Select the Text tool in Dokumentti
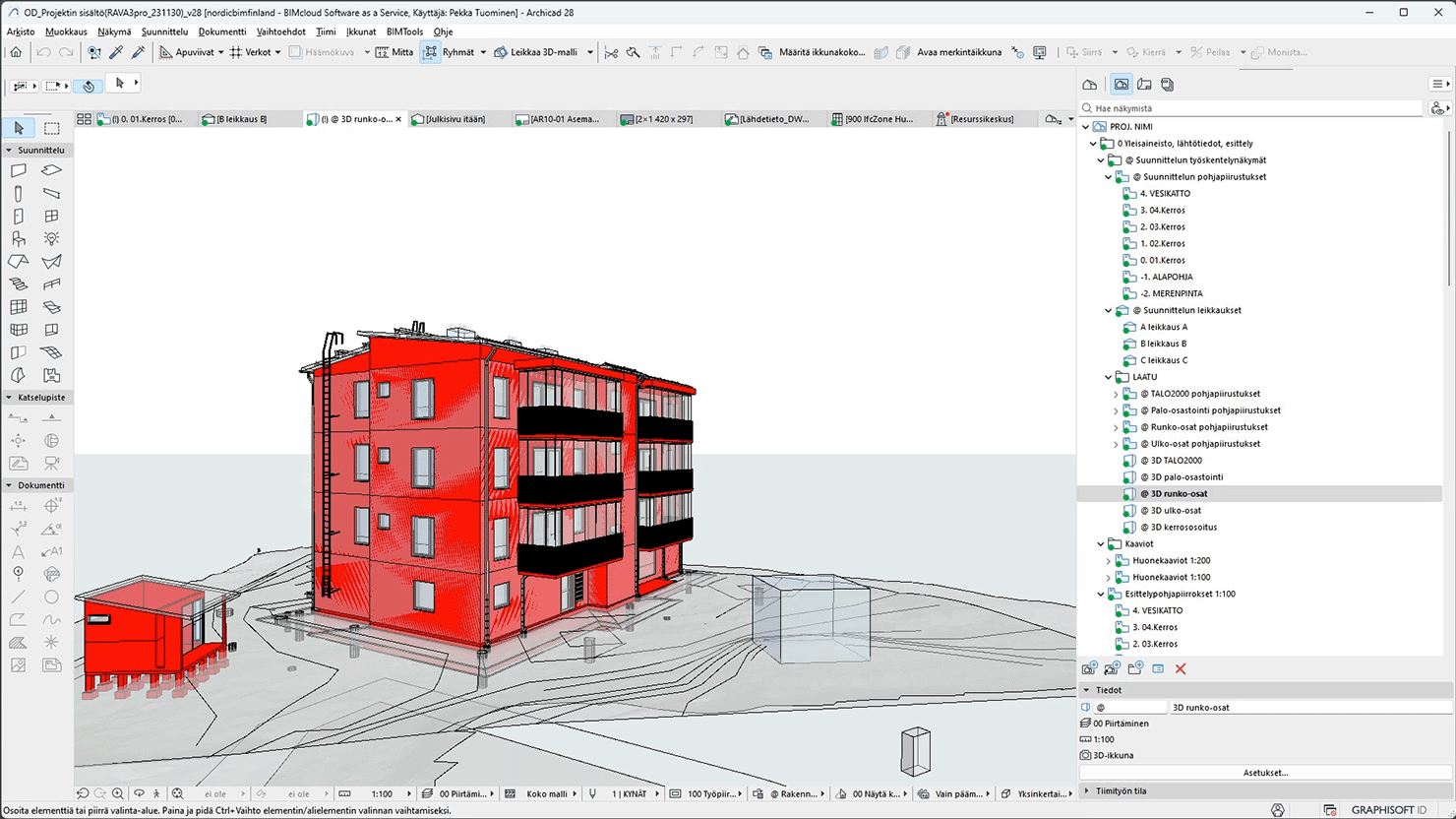 point(19,551)
